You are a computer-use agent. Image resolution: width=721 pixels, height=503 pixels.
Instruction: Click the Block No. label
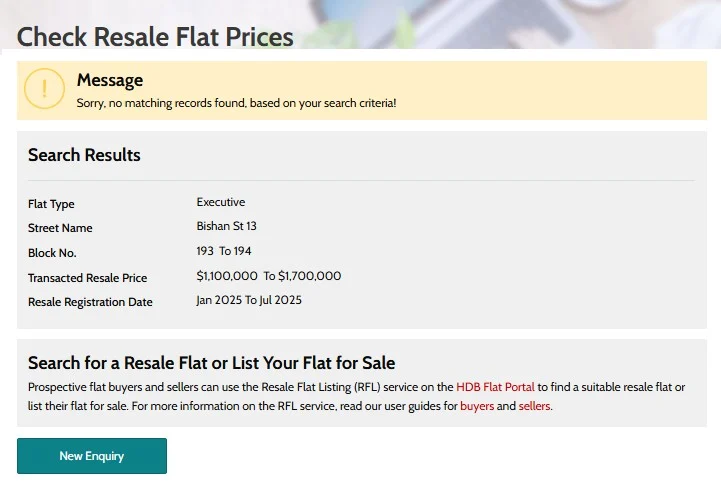click(x=52, y=253)
